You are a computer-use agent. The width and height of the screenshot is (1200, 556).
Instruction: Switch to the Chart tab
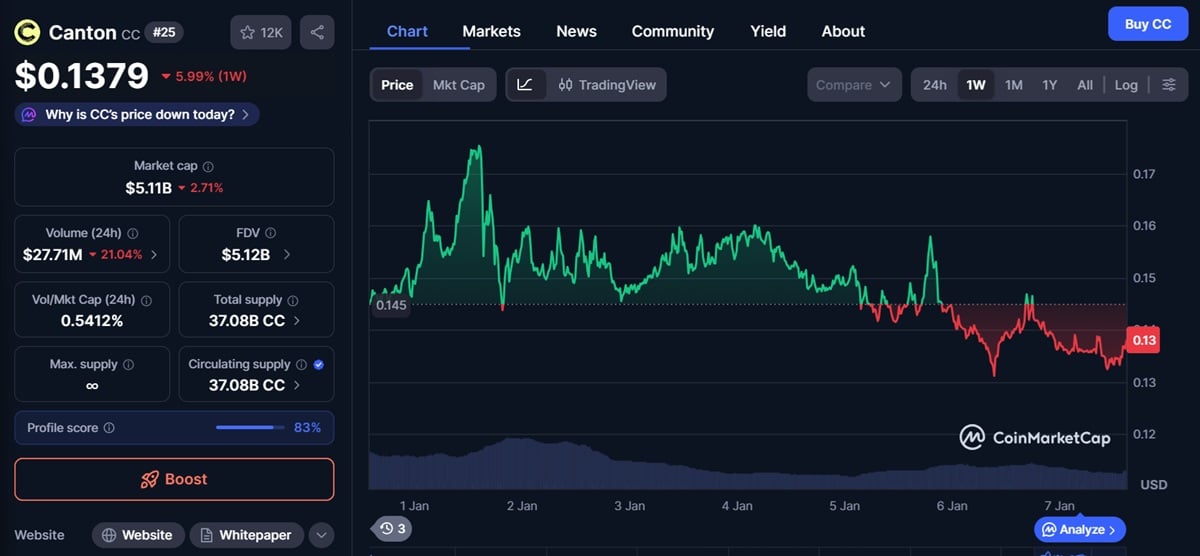pyautogui.click(x=407, y=31)
